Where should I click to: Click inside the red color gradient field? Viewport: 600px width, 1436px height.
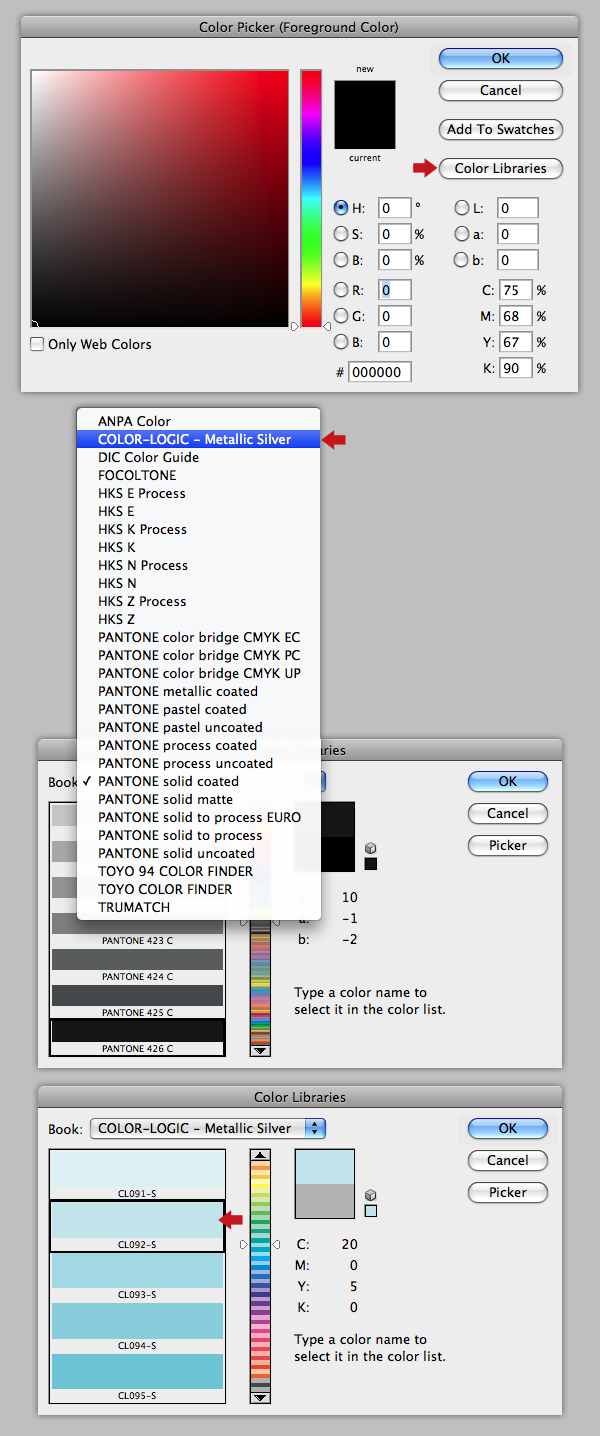click(x=160, y=198)
